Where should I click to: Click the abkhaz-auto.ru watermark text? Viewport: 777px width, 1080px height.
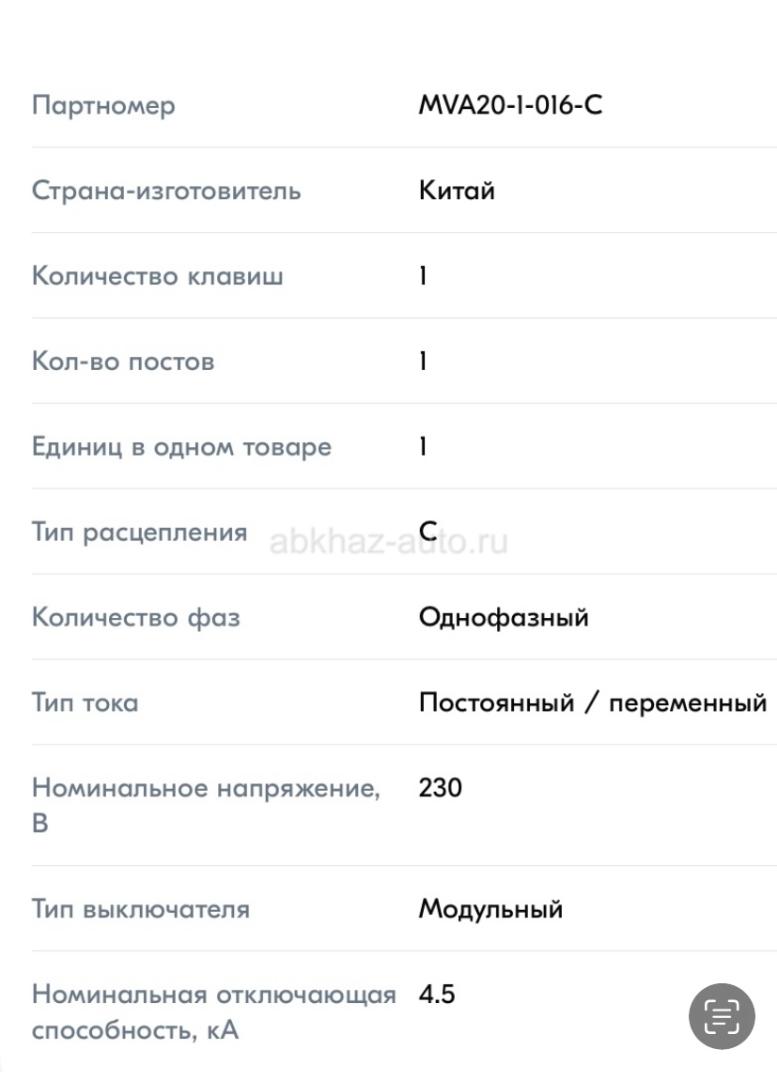(x=390, y=542)
